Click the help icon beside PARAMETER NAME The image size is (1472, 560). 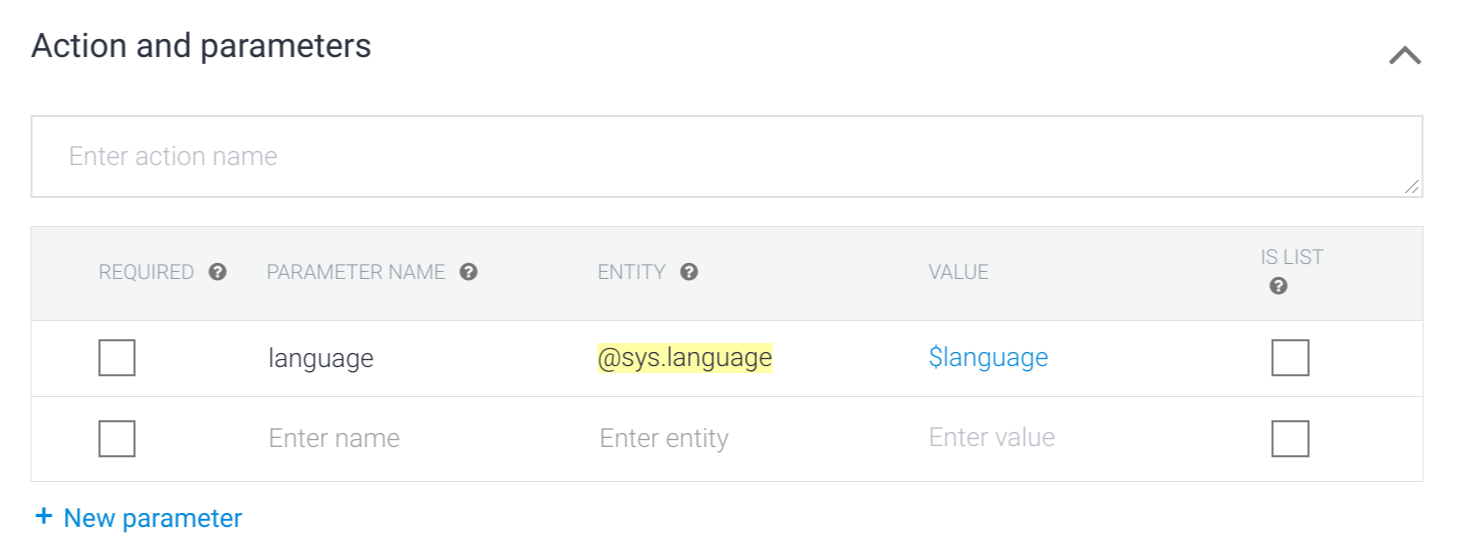pyautogui.click(x=468, y=272)
